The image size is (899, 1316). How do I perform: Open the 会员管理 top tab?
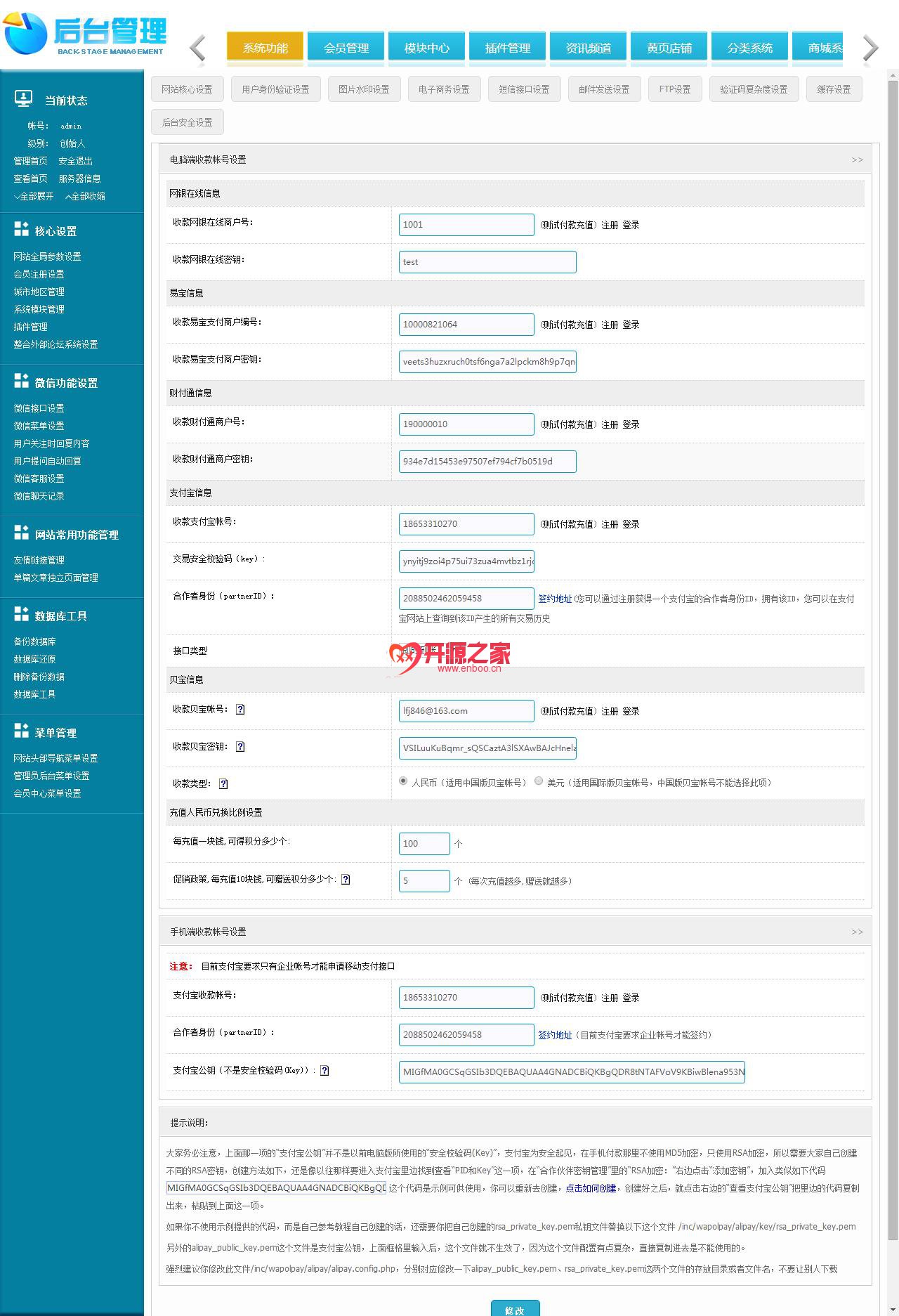pyautogui.click(x=346, y=47)
